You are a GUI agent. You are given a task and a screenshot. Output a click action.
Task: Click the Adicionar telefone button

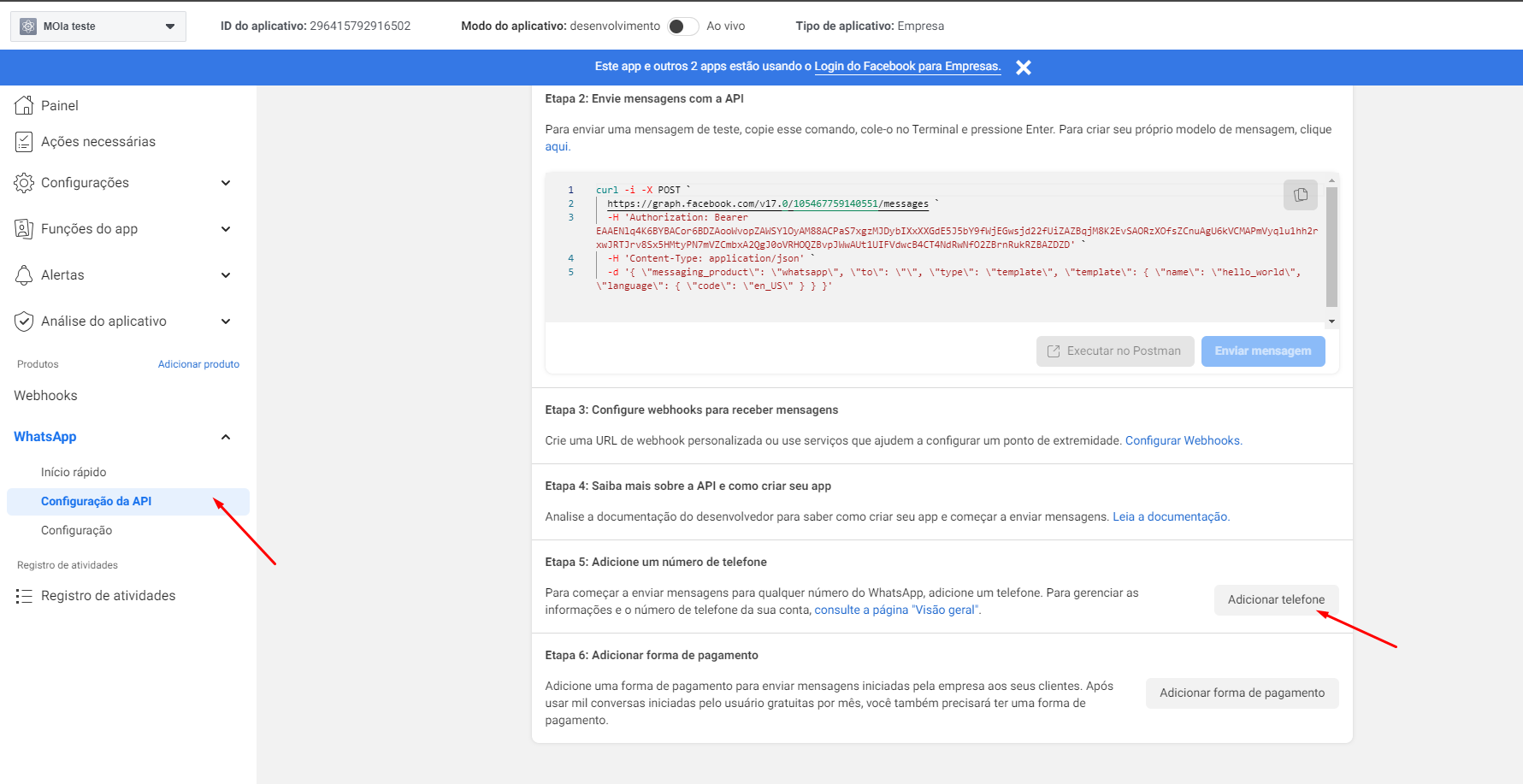[x=1277, y=600]
